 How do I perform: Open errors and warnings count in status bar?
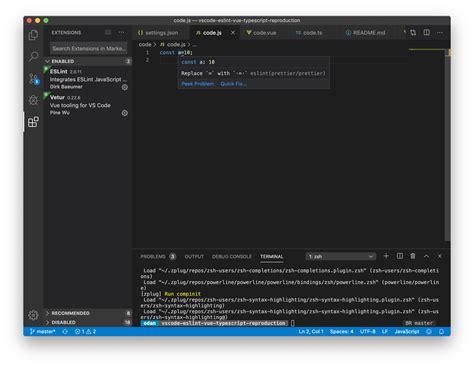point(85,331)
